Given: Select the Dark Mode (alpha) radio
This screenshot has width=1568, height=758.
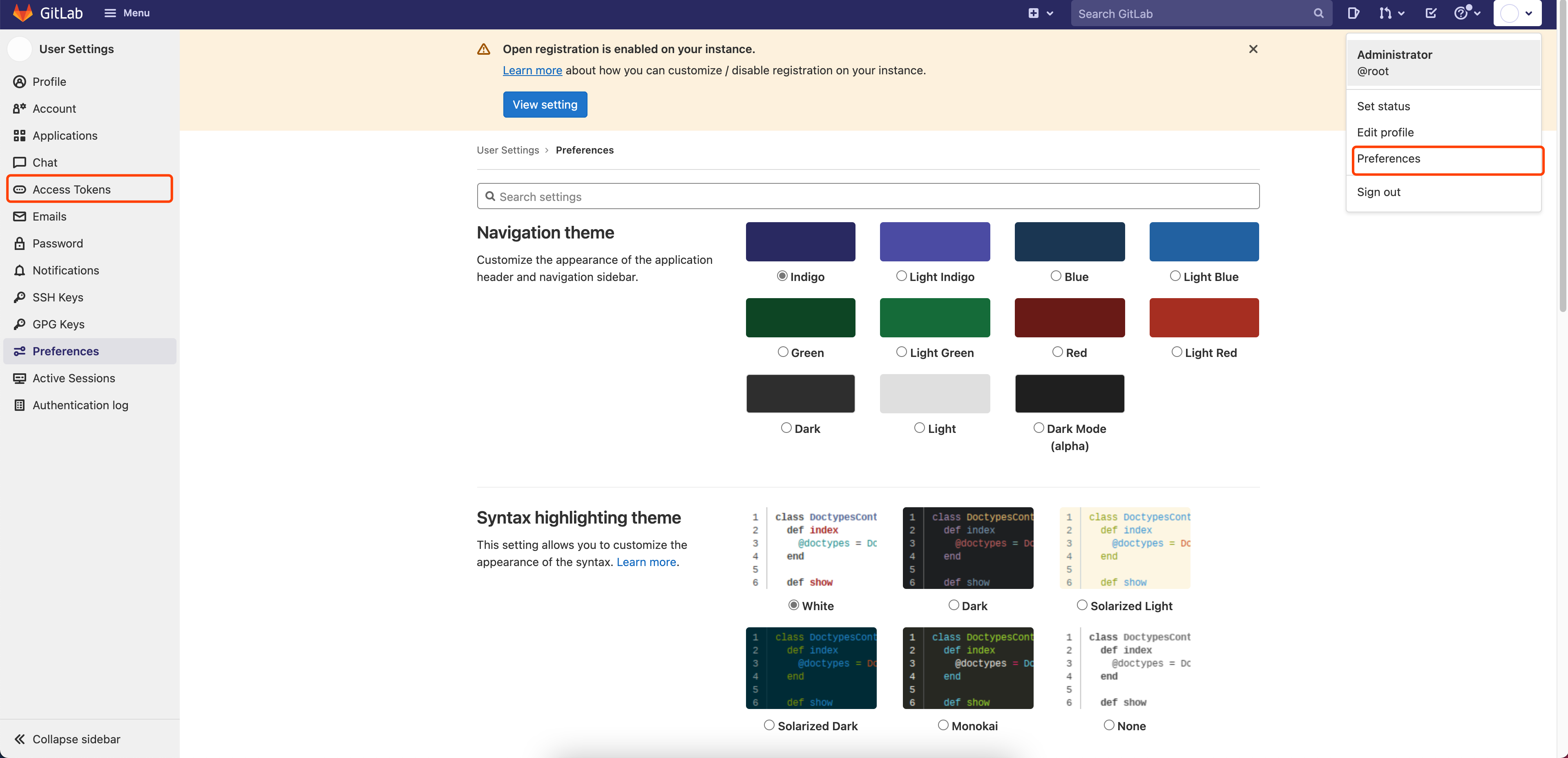Looking at the screenshot, I should [x=1039, y=428].
